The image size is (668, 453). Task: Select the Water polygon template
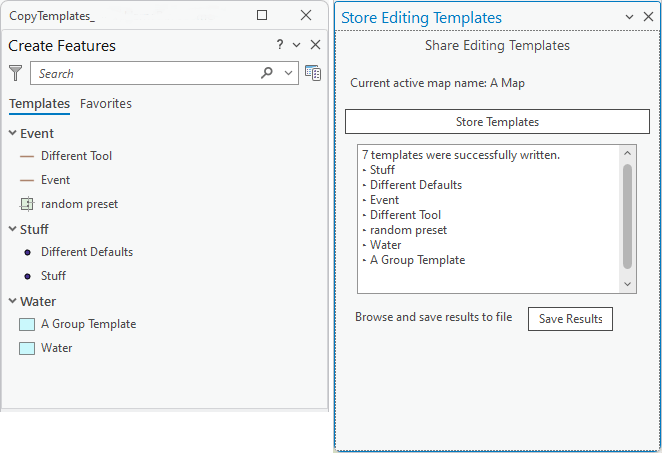tap(56, 348)
